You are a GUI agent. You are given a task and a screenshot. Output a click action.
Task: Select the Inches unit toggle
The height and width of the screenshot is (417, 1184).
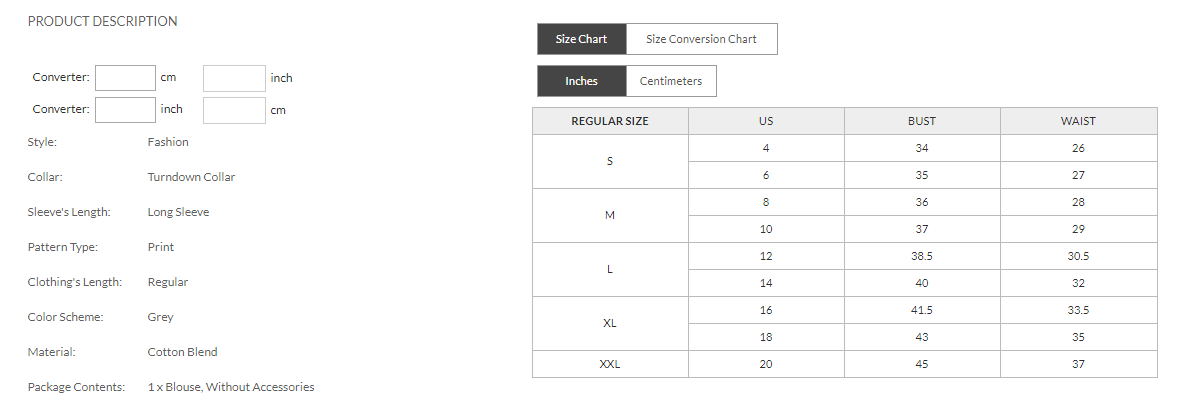click(581, 81)
